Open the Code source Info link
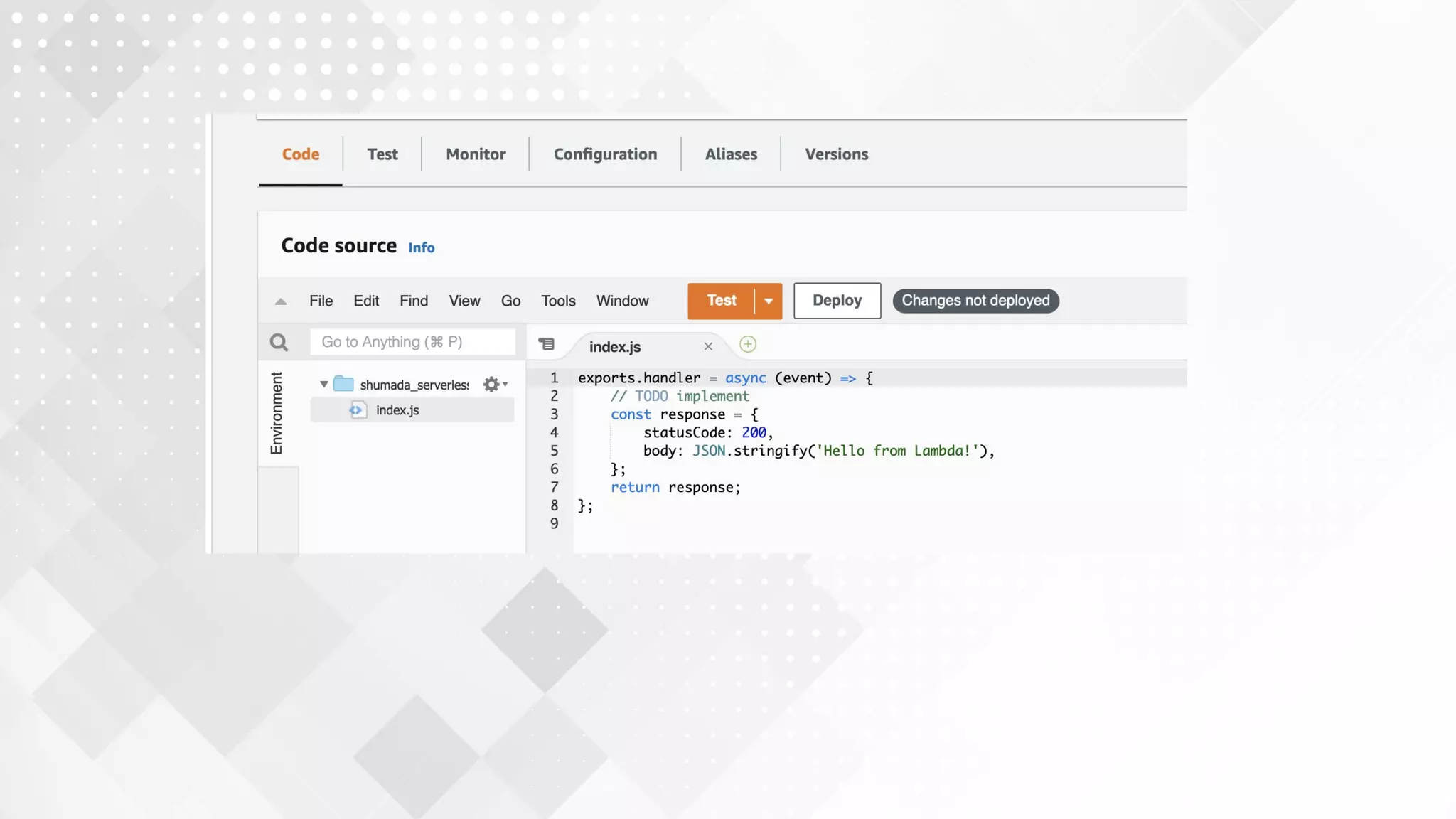 pos(421,247)
